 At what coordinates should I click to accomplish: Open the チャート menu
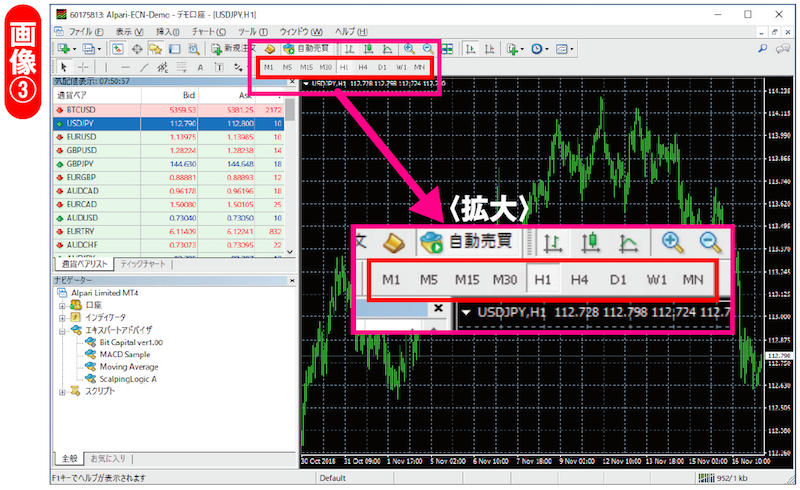[209, 32]
